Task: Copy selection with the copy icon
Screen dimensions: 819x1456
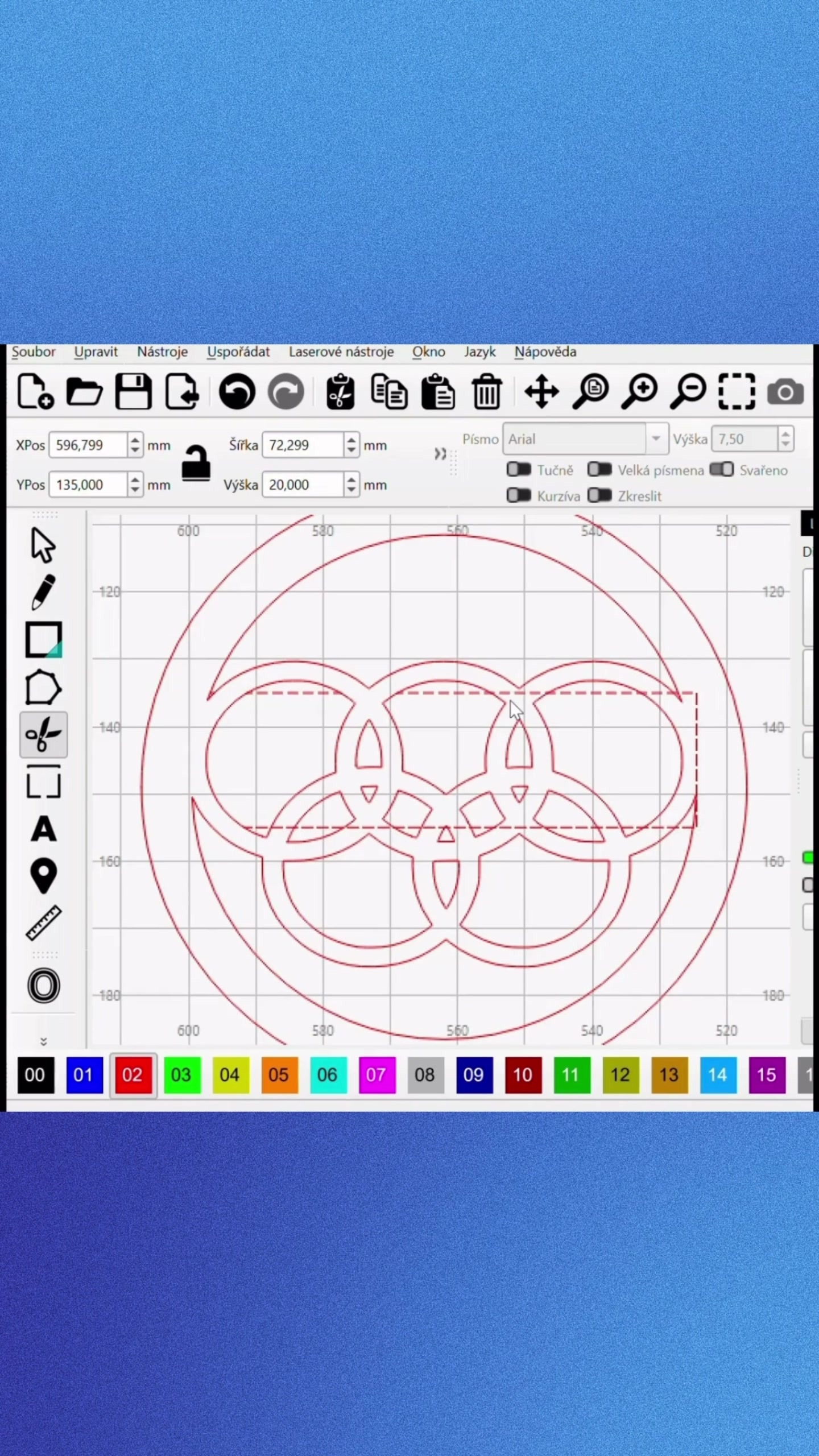Action: click(x=389, y=391)
